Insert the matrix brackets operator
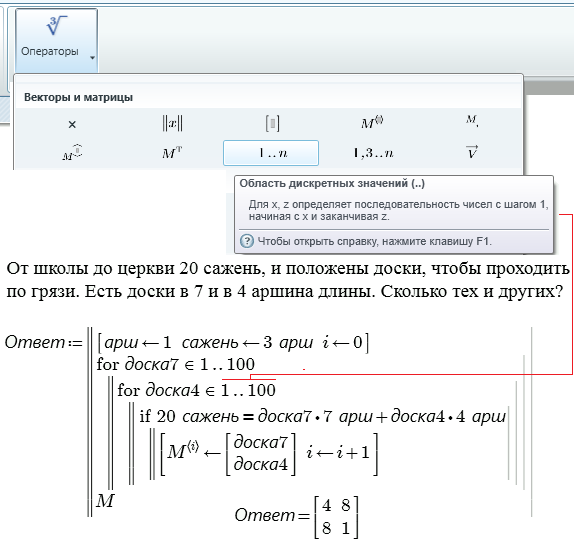 [272, 123]
